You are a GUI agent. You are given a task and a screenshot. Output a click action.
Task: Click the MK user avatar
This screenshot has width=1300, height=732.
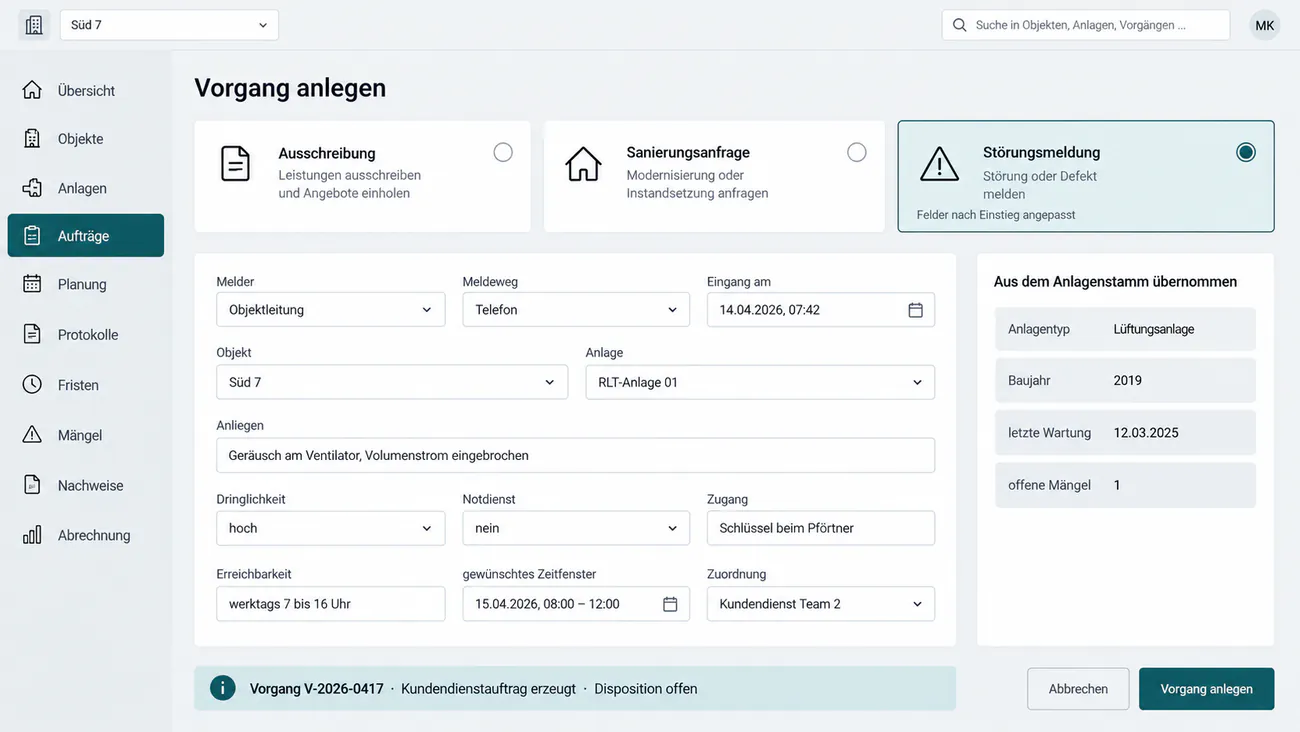[x=1265, y=25]
